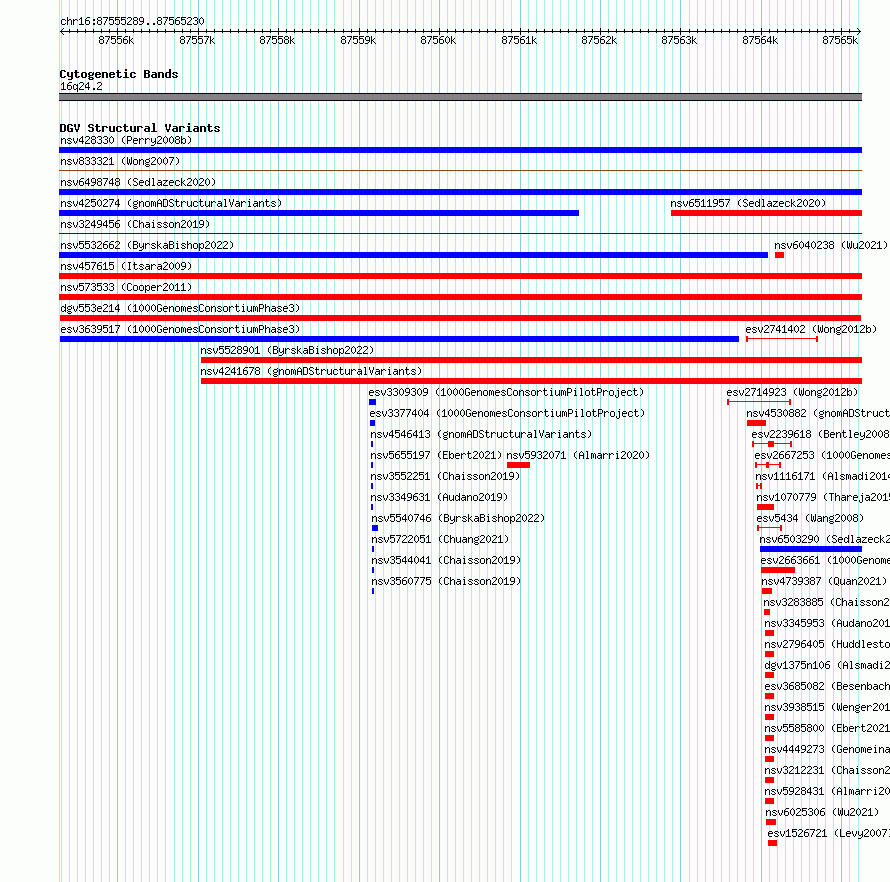Viewport: 890px width, 882px height.
Task: Click nsv5722051 (Chuang2021) label
Action: point(440,539)
